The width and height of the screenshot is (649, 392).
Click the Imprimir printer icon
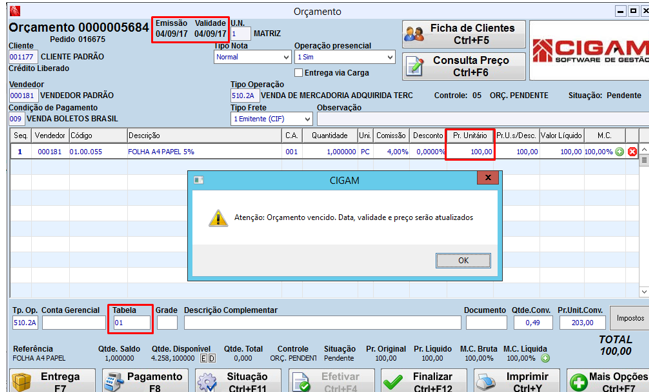(486, 382)
